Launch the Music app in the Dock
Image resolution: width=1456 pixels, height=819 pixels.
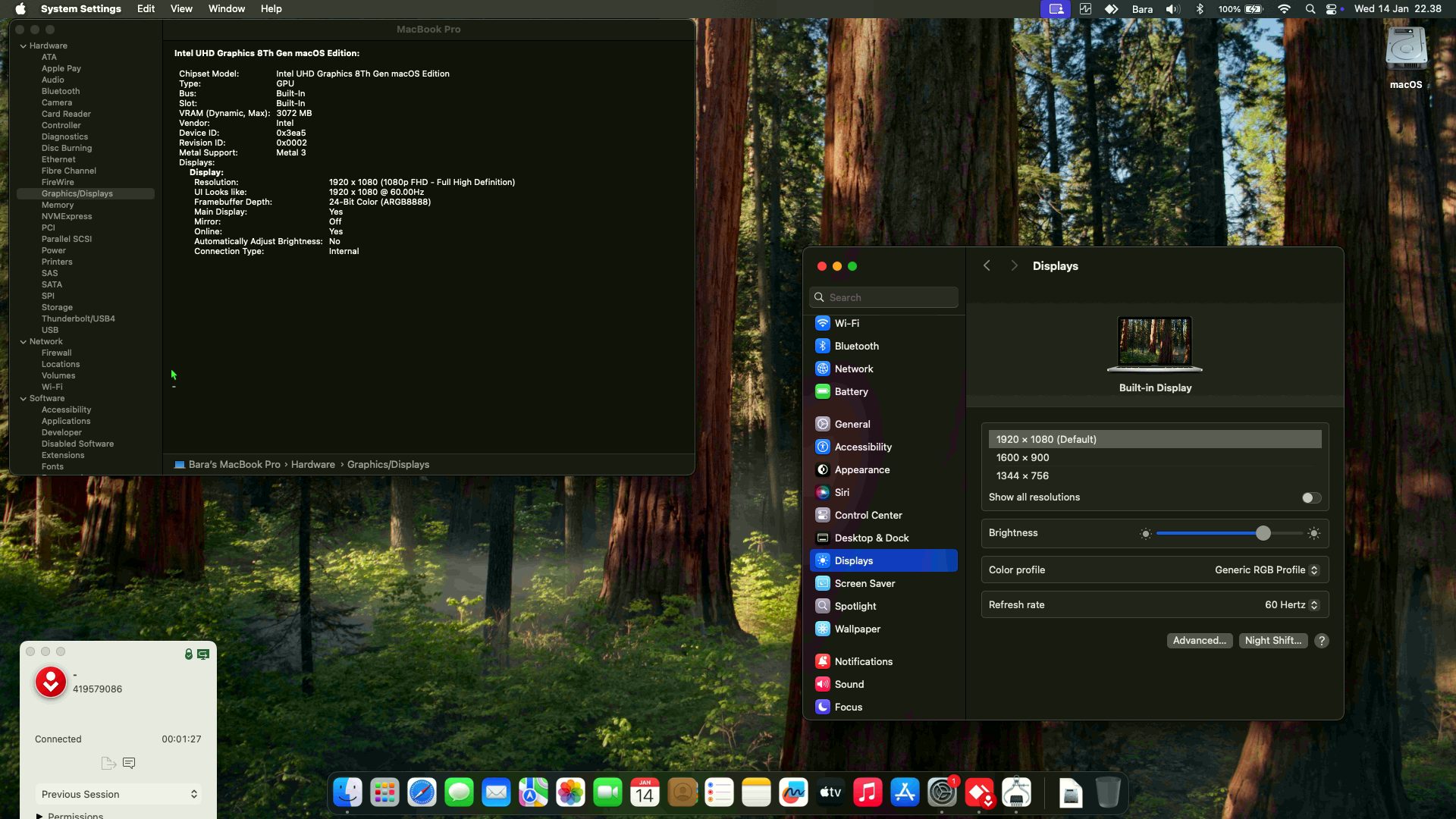click(868, 793)
